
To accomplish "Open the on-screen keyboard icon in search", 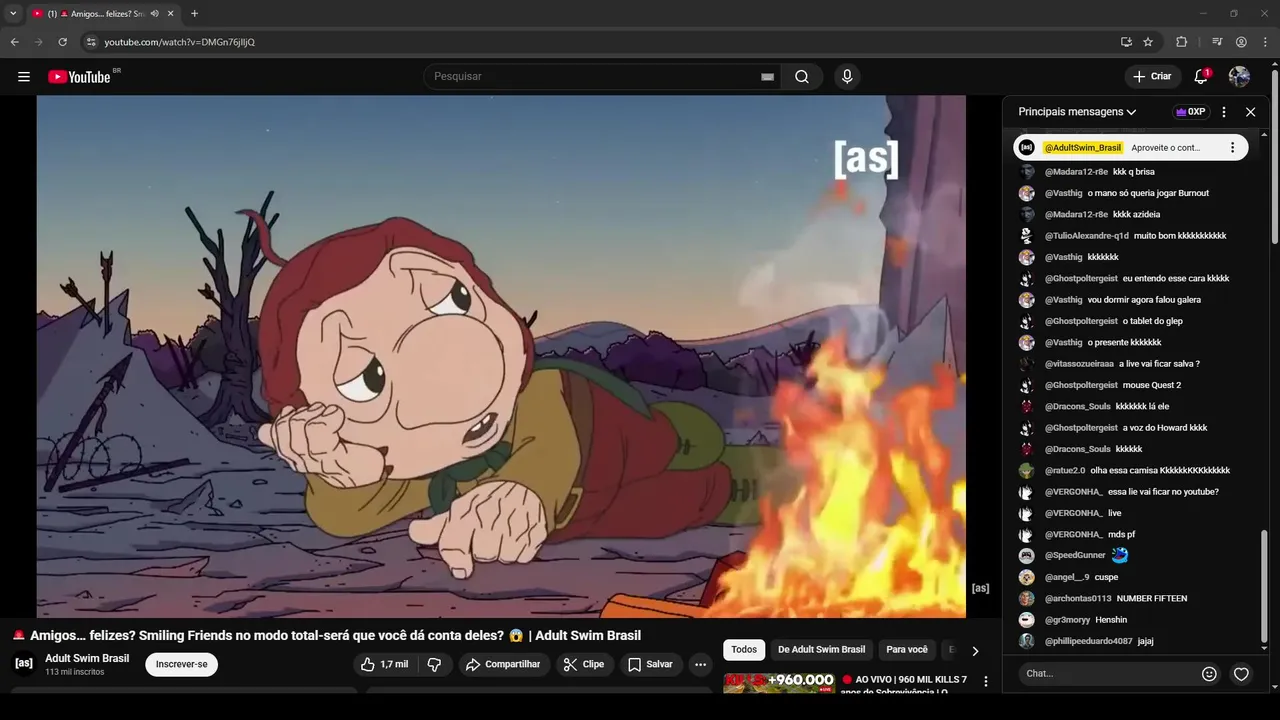I will pyautogui.click(x=767, y=77).
